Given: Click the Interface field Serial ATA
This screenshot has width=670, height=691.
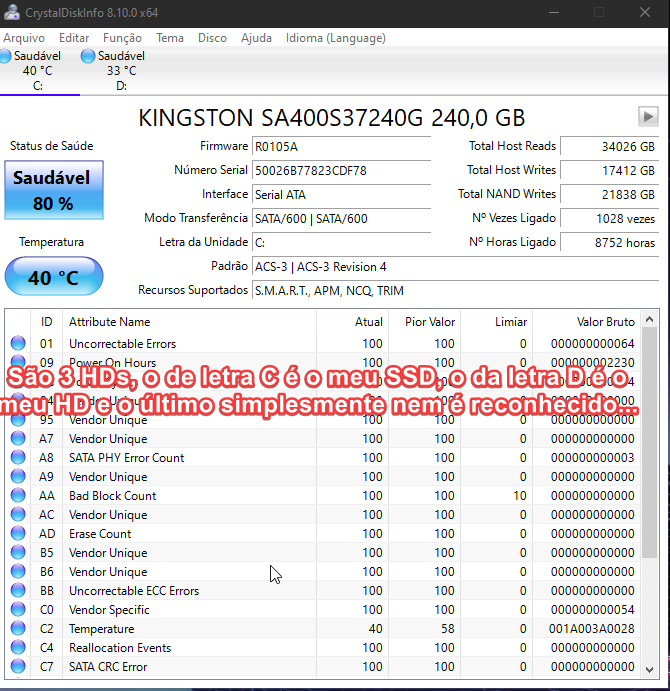Looking at the screenshot, I should [341, 194].
